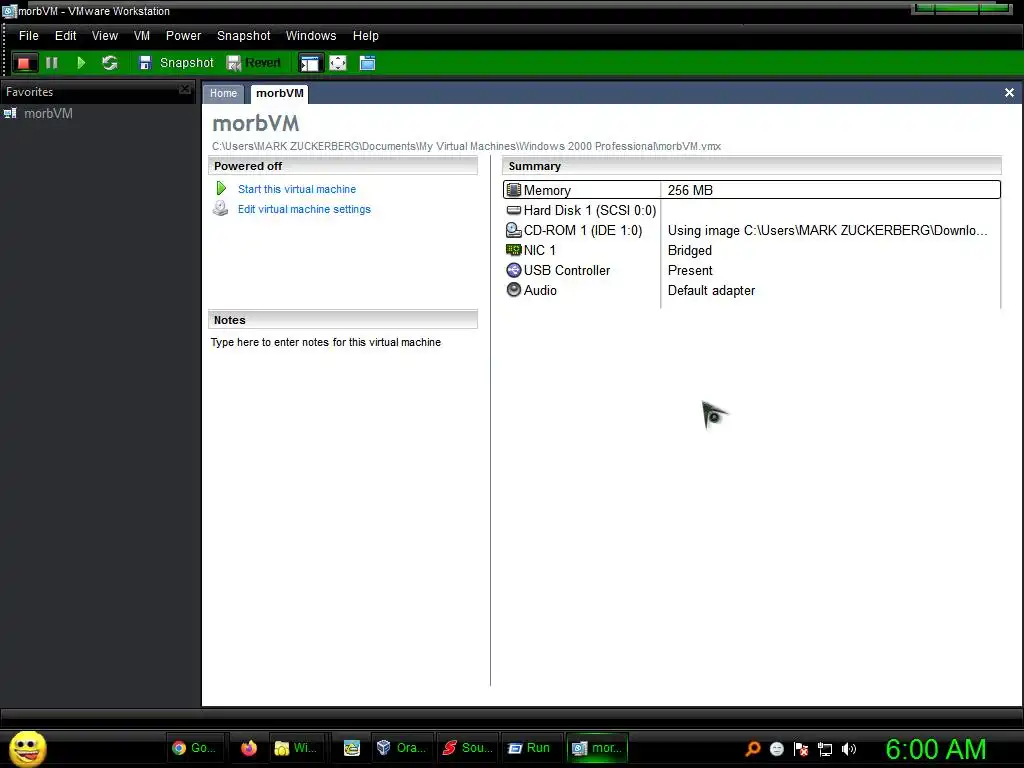
Task: Select the Memory row in Summary
Action: coord(752,190)
